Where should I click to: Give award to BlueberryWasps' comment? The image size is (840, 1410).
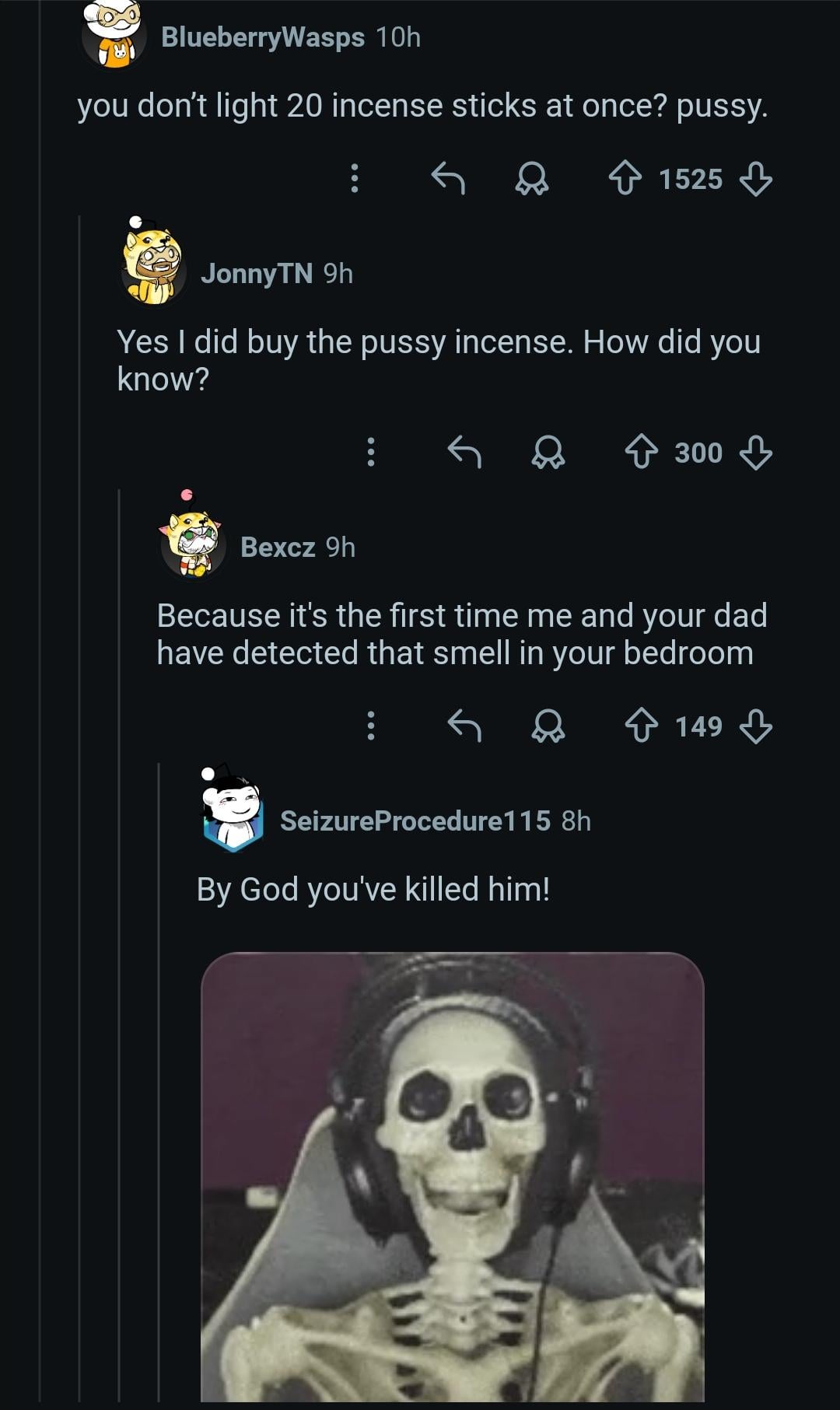(x=532, y=179)
